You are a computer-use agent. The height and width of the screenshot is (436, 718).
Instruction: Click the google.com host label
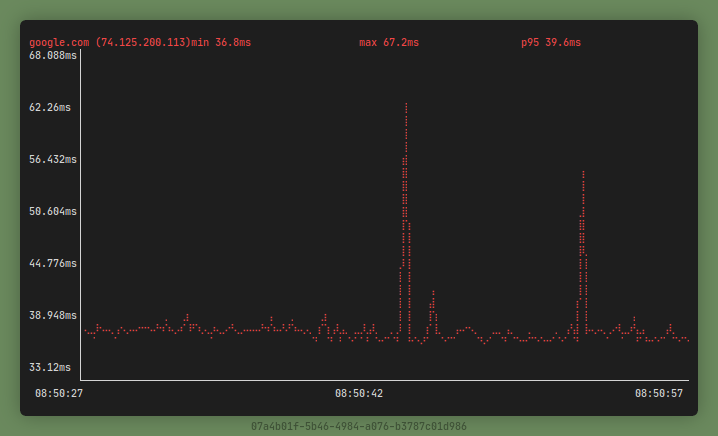(x=59, y=43)
